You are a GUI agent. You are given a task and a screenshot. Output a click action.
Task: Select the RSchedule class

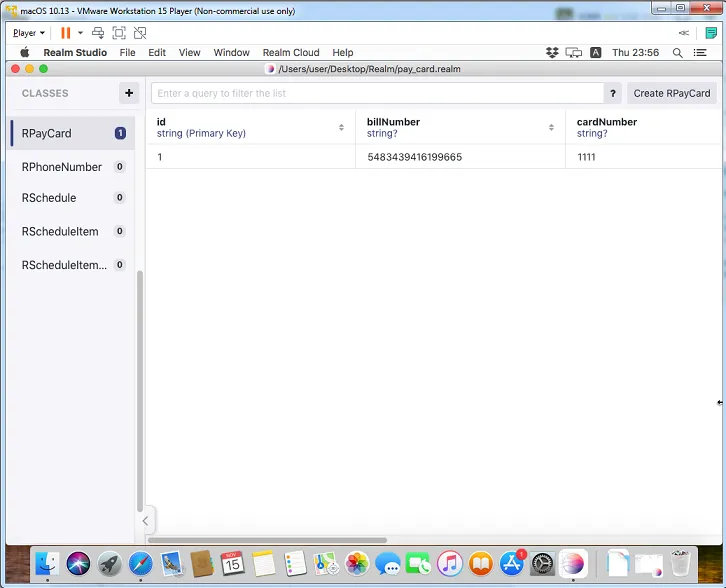[x=73, y=198]
